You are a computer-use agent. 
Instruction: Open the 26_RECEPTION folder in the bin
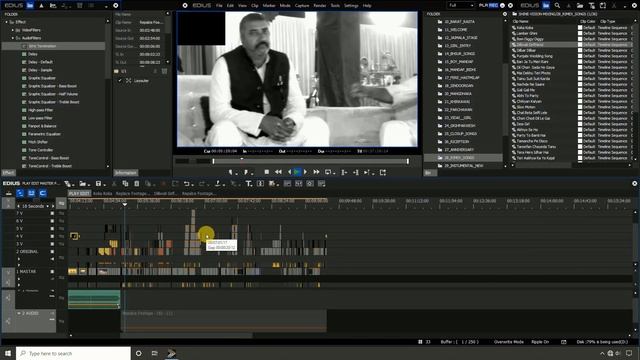click(x=456, y=142)
